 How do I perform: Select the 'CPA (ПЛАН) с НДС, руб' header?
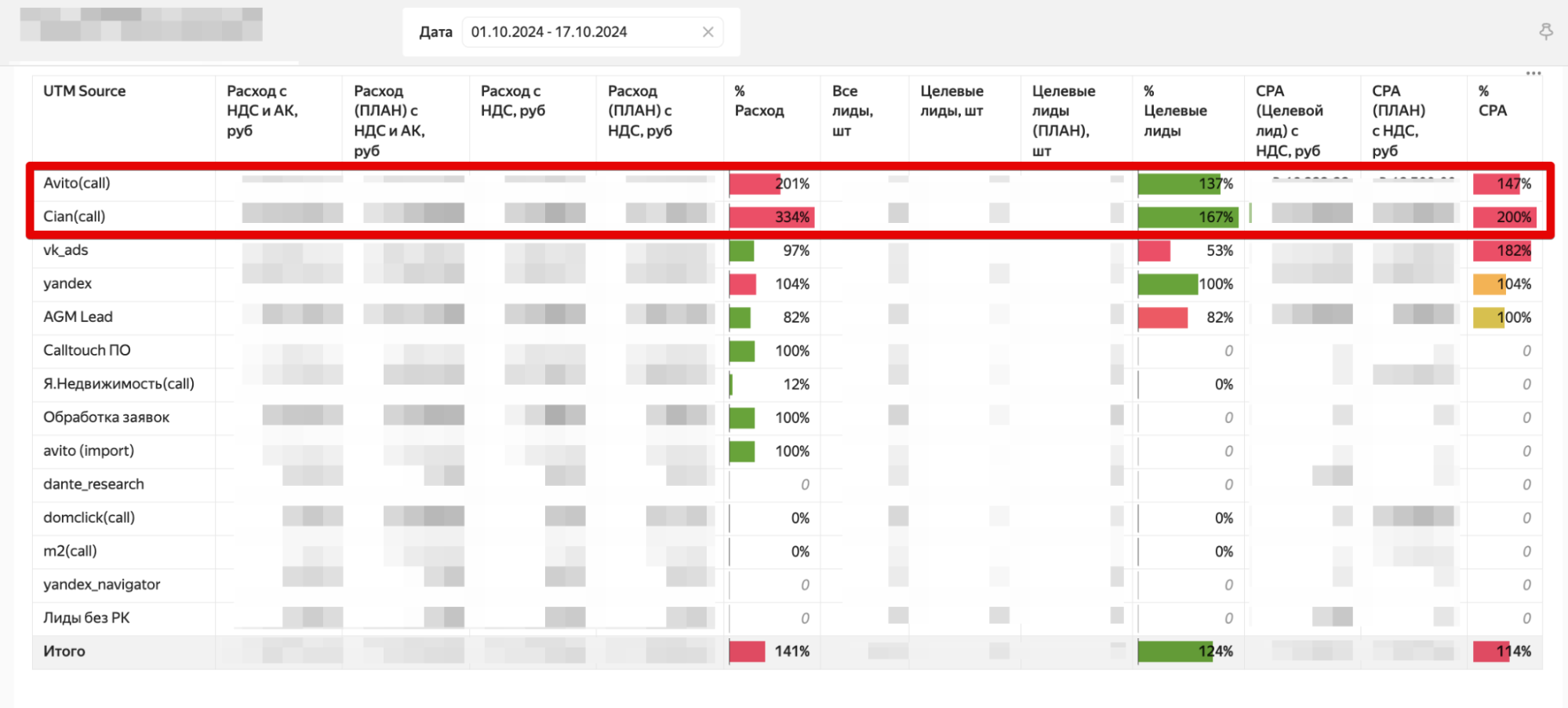1399,120
